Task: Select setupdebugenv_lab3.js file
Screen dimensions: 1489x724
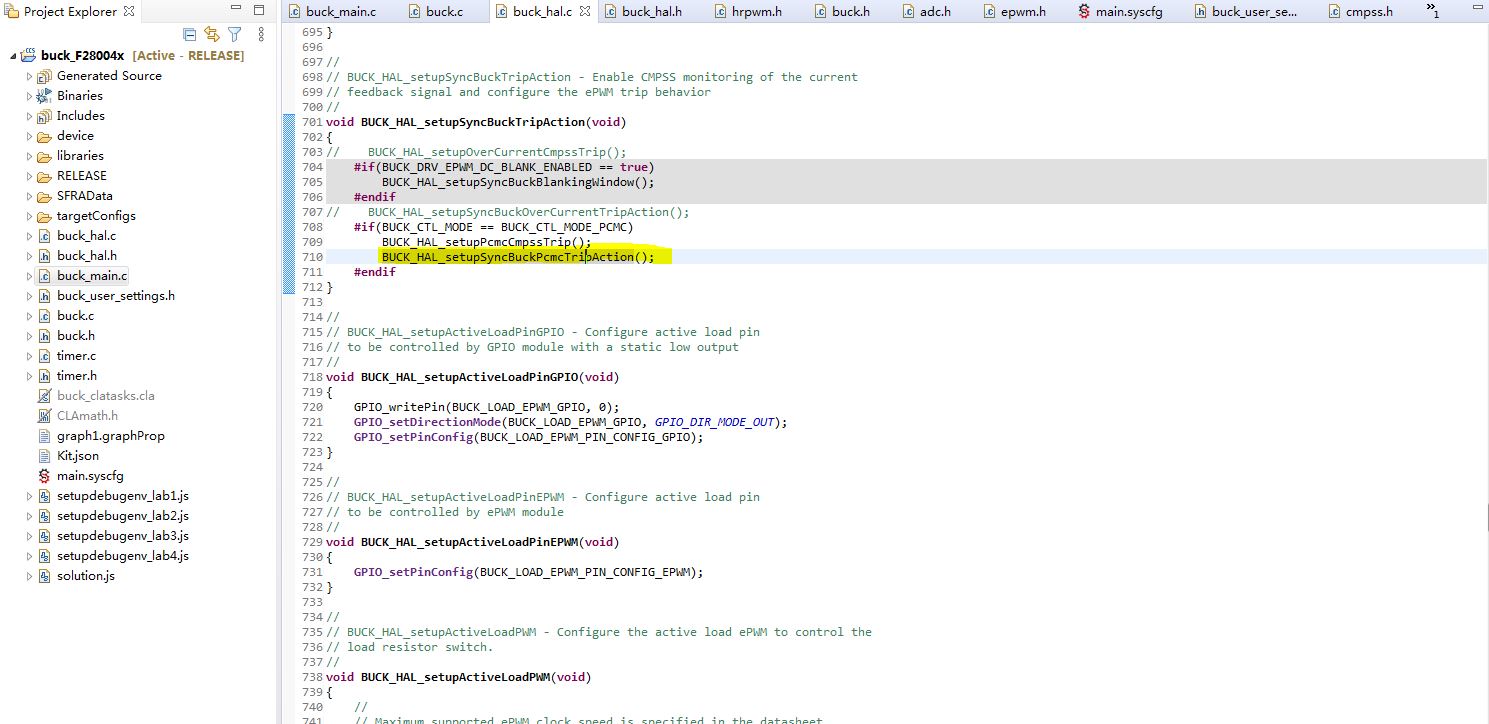Action: [122, 536]
